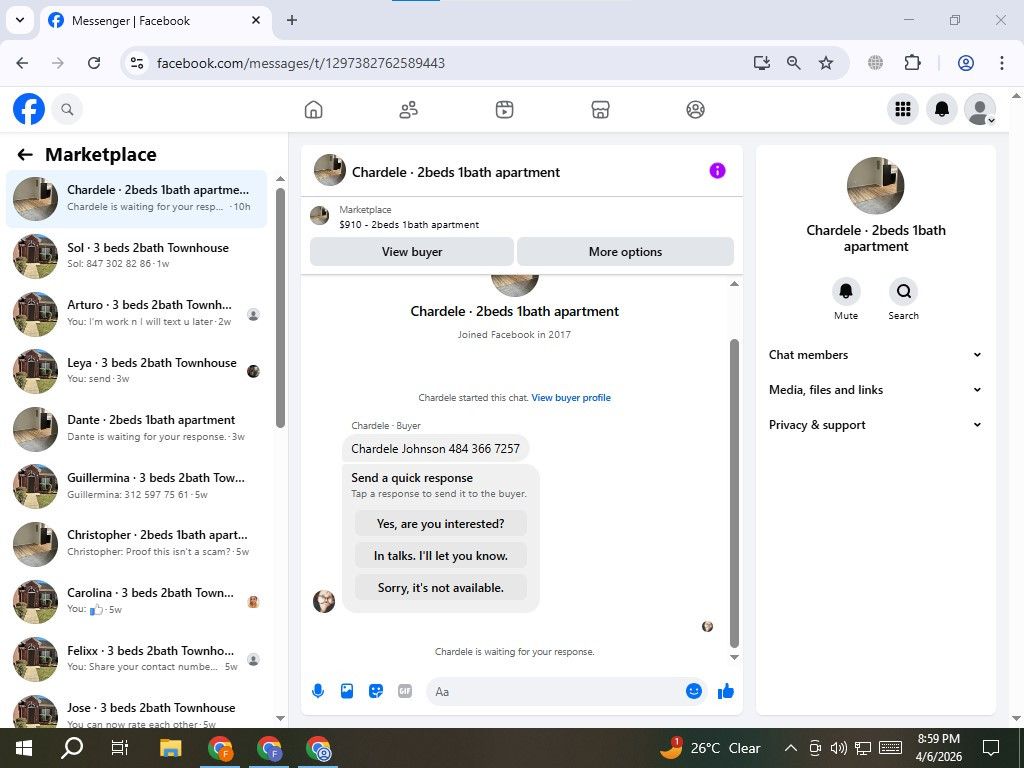Click the Facebook logo icon

pos(29,109)
